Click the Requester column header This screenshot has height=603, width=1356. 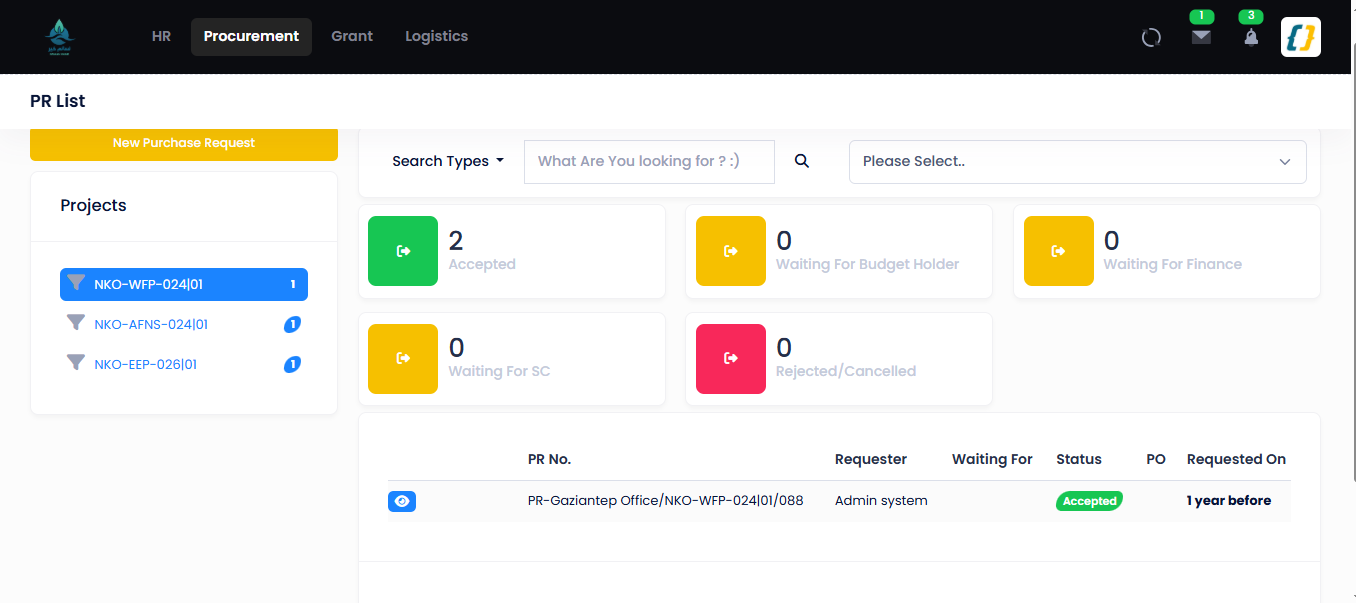point(871,459)
